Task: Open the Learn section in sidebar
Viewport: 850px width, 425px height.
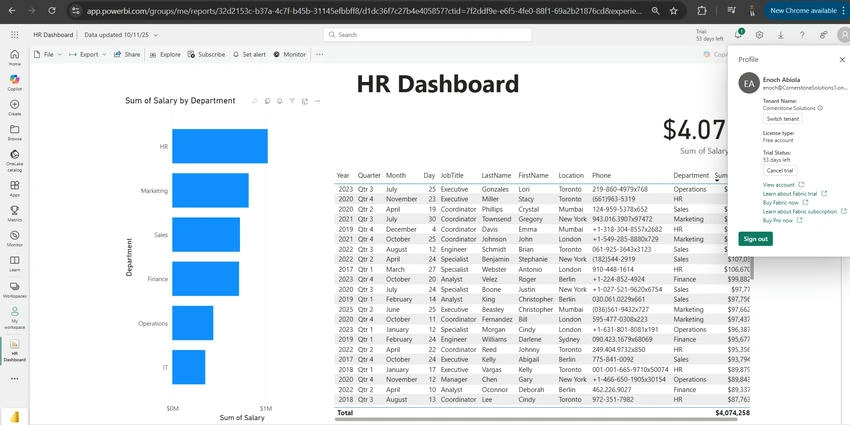Action: point(15,263)
